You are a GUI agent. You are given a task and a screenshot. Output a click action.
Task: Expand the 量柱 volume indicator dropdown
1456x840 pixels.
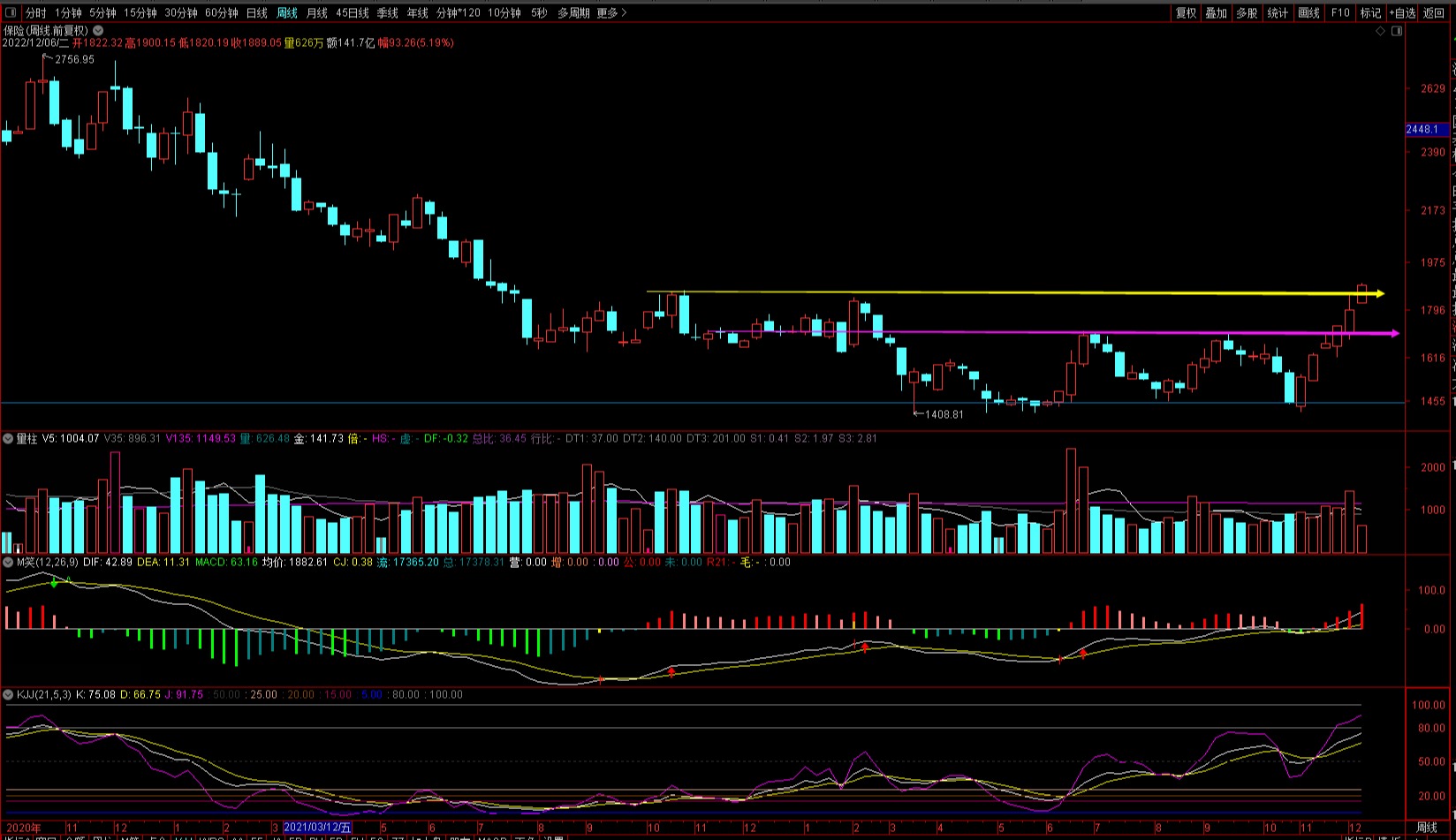pyautogui.click(x=8, y=439)
